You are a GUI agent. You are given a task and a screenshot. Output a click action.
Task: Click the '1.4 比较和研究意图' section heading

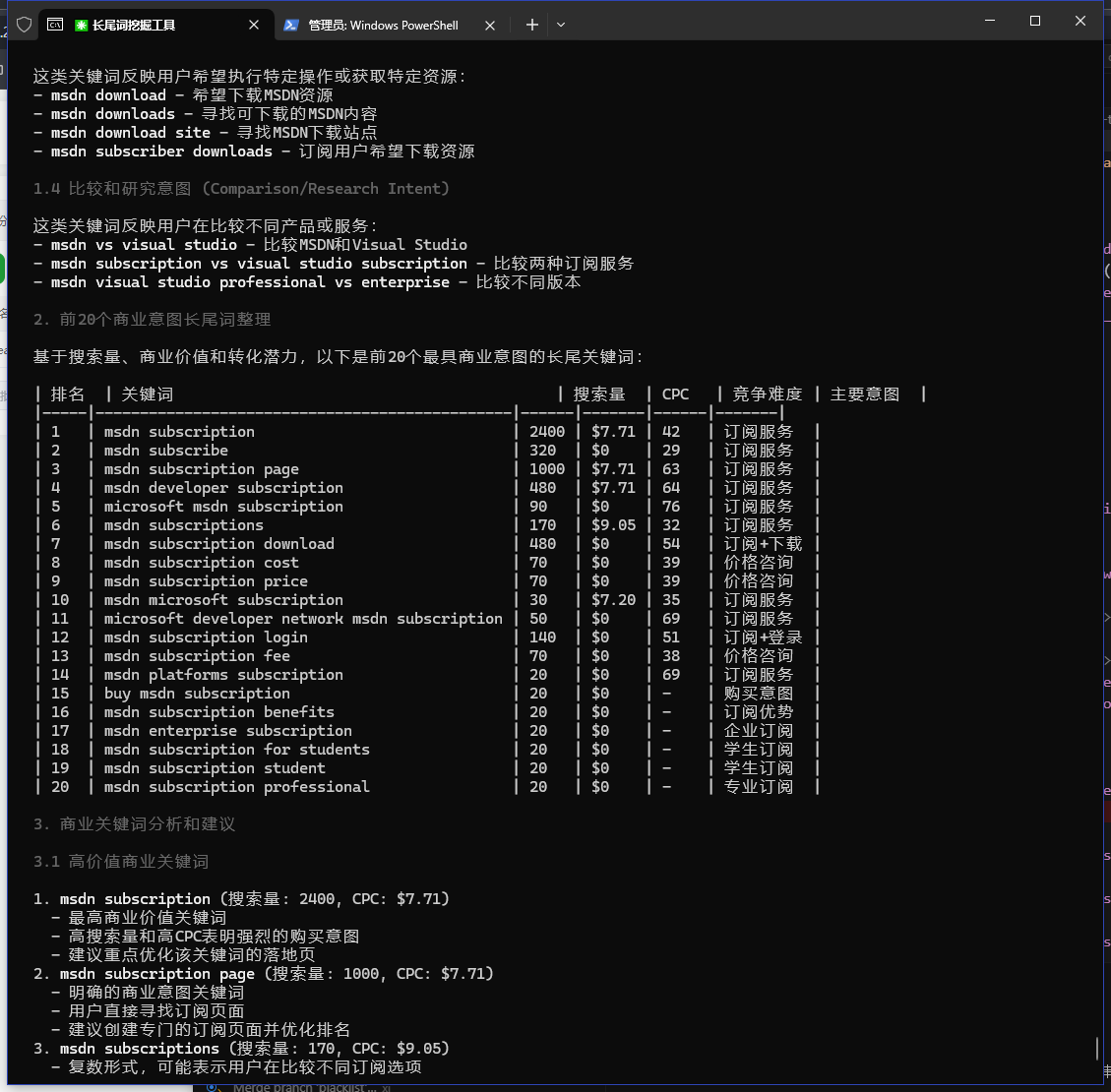coord(241,189)
